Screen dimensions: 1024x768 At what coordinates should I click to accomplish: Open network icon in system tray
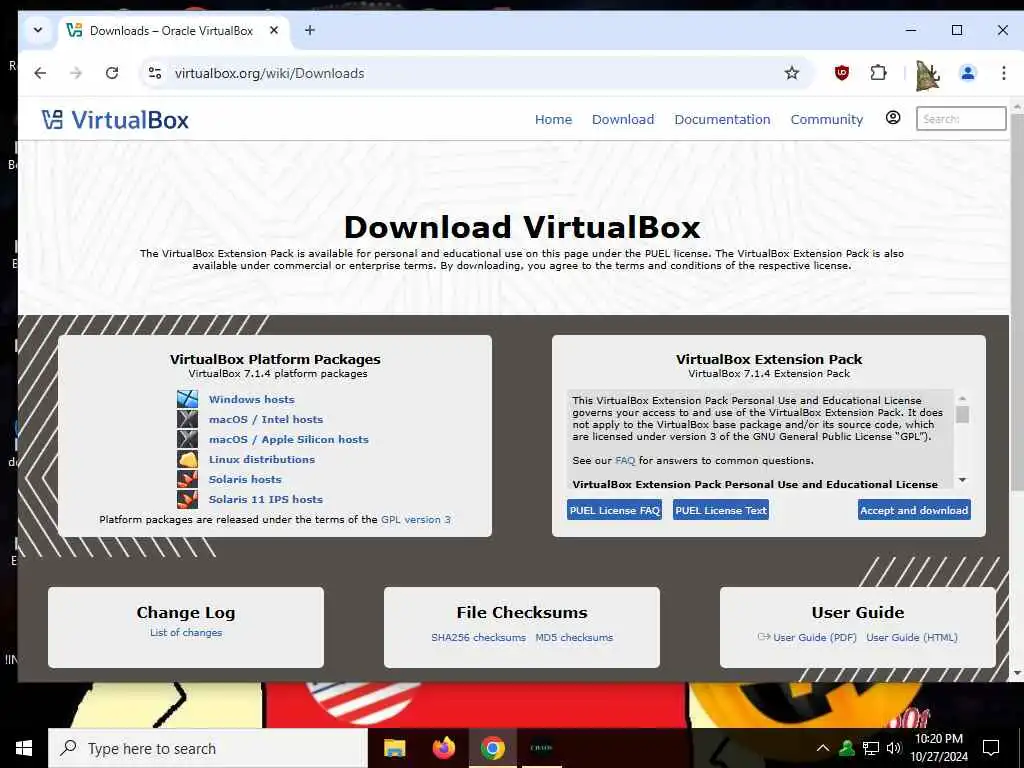tap(871, 748)
